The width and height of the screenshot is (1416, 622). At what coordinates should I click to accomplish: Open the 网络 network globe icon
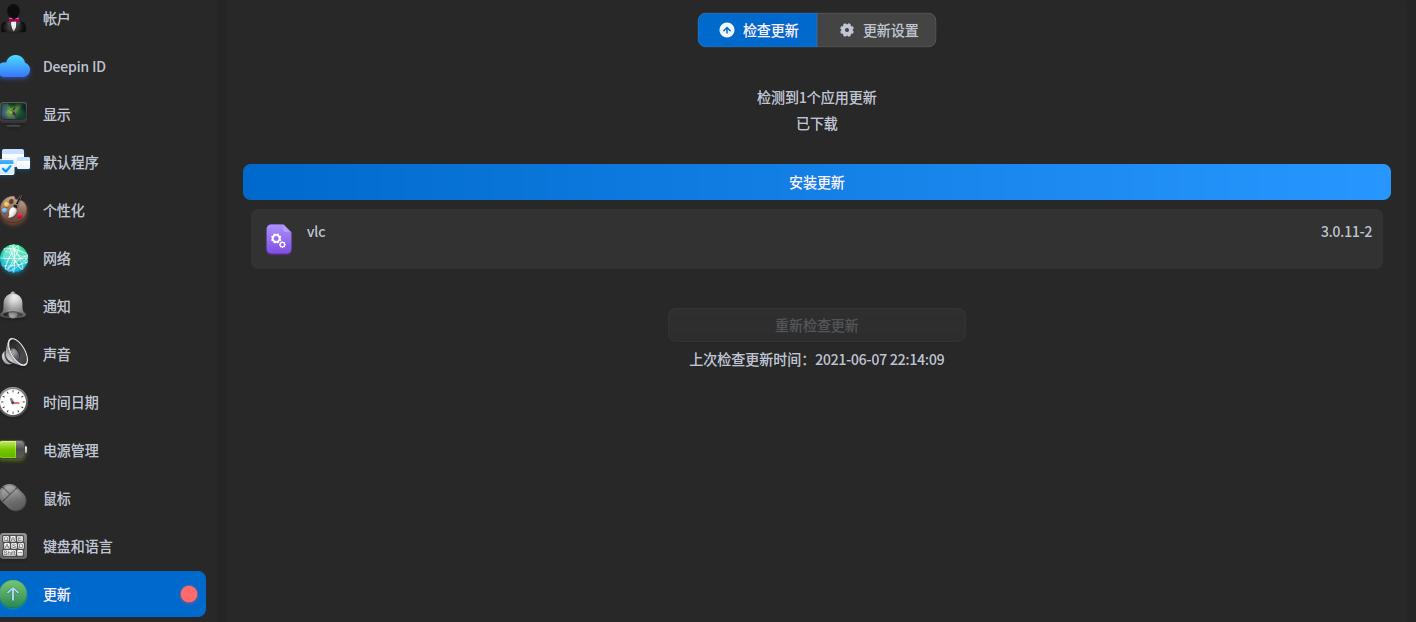14,258
